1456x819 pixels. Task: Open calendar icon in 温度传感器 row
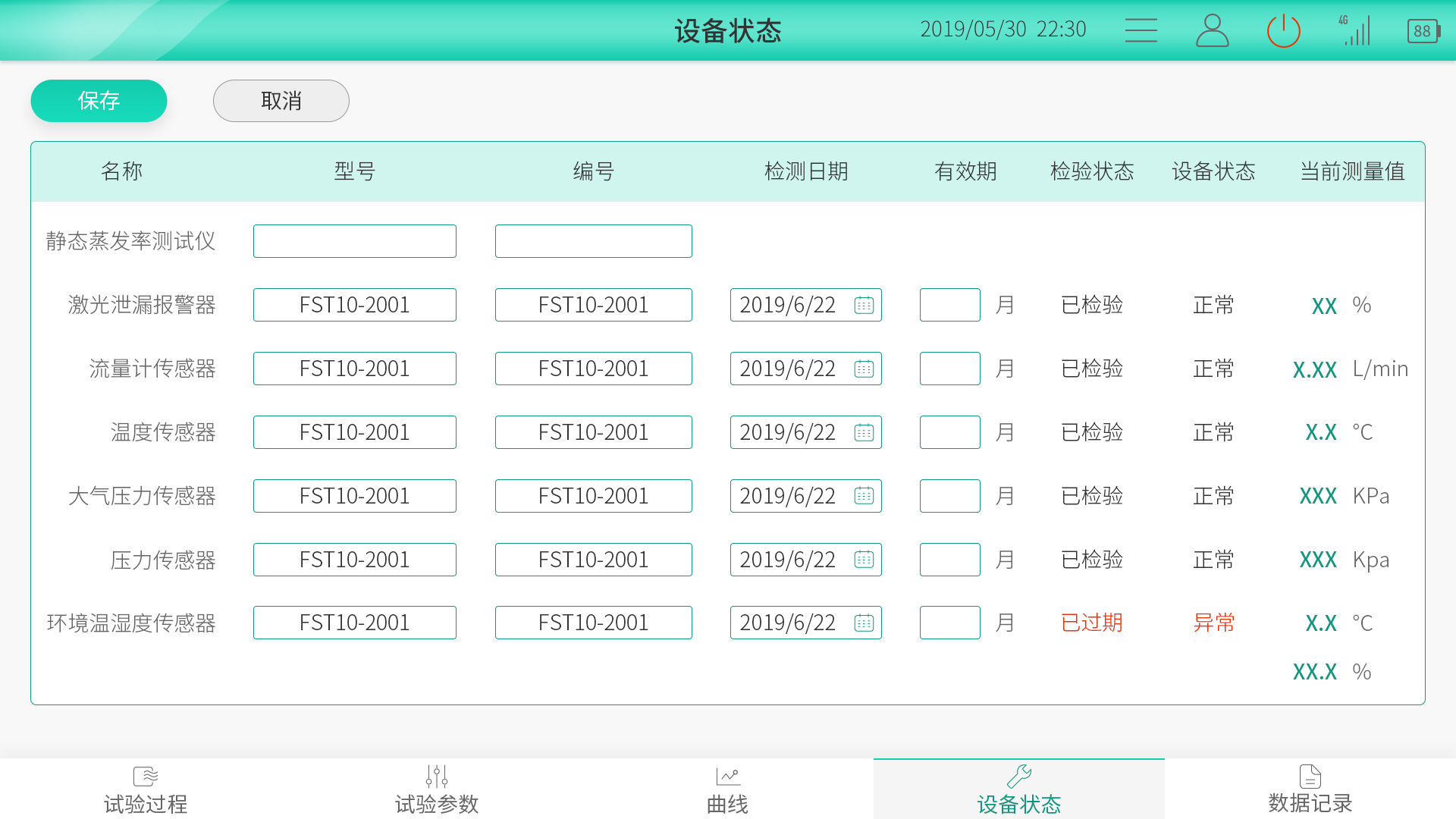[864, 432]
